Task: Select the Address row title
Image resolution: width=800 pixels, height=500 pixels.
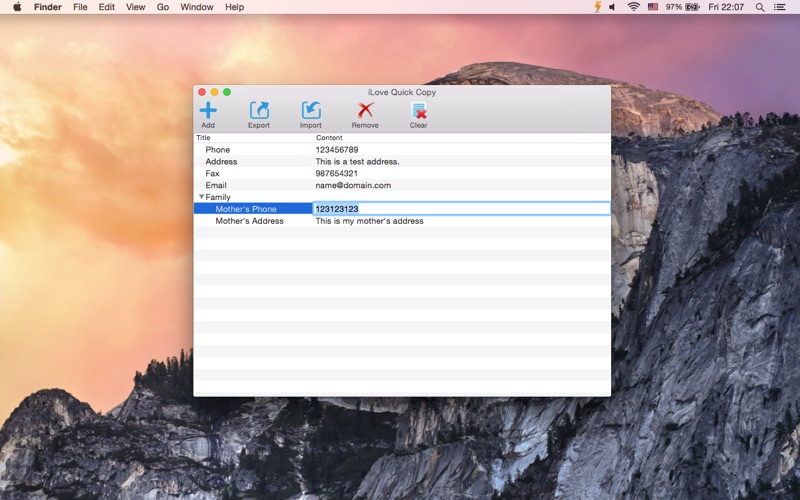Action: [221, 161]
